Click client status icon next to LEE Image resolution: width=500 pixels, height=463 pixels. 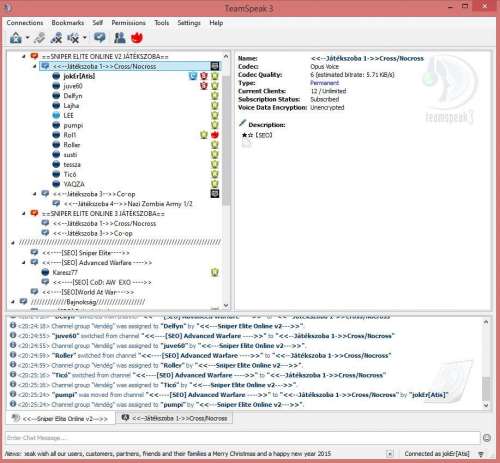(x=56, y=115)
